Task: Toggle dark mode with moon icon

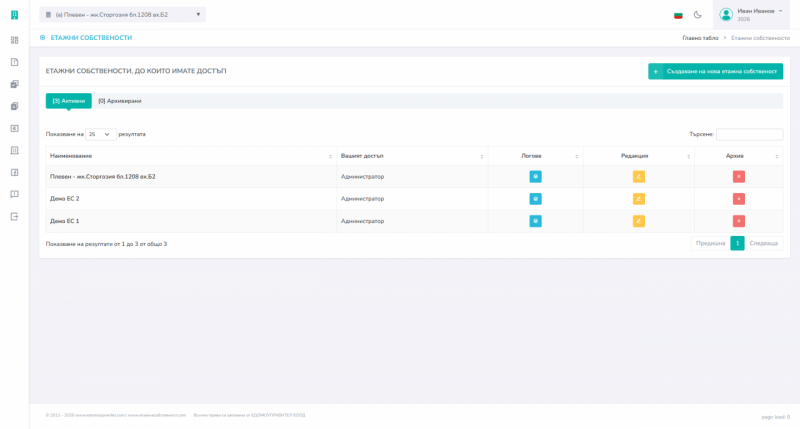Action: coord(697,15)
